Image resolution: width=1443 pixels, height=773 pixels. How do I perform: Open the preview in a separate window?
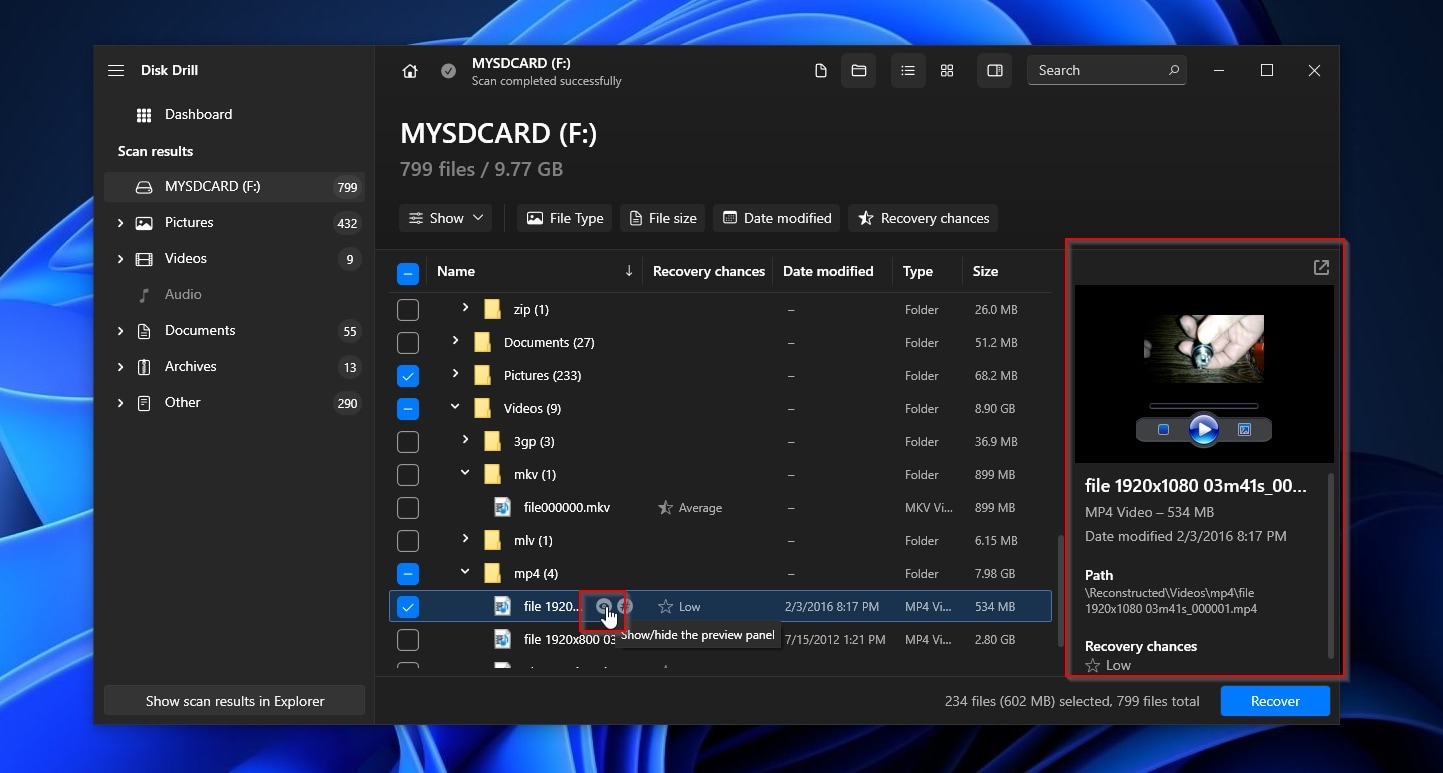pyautogui.click(x=1320, y=267)
